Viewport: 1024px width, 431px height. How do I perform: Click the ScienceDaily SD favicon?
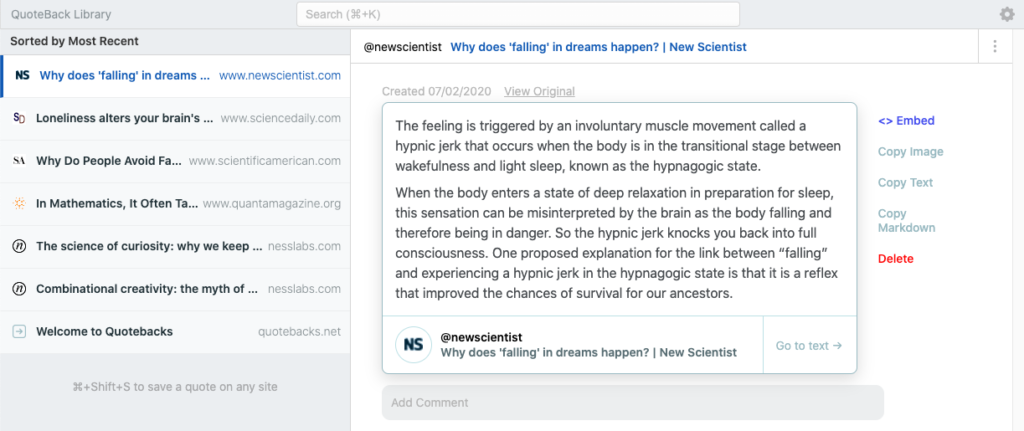click(19, 118)
